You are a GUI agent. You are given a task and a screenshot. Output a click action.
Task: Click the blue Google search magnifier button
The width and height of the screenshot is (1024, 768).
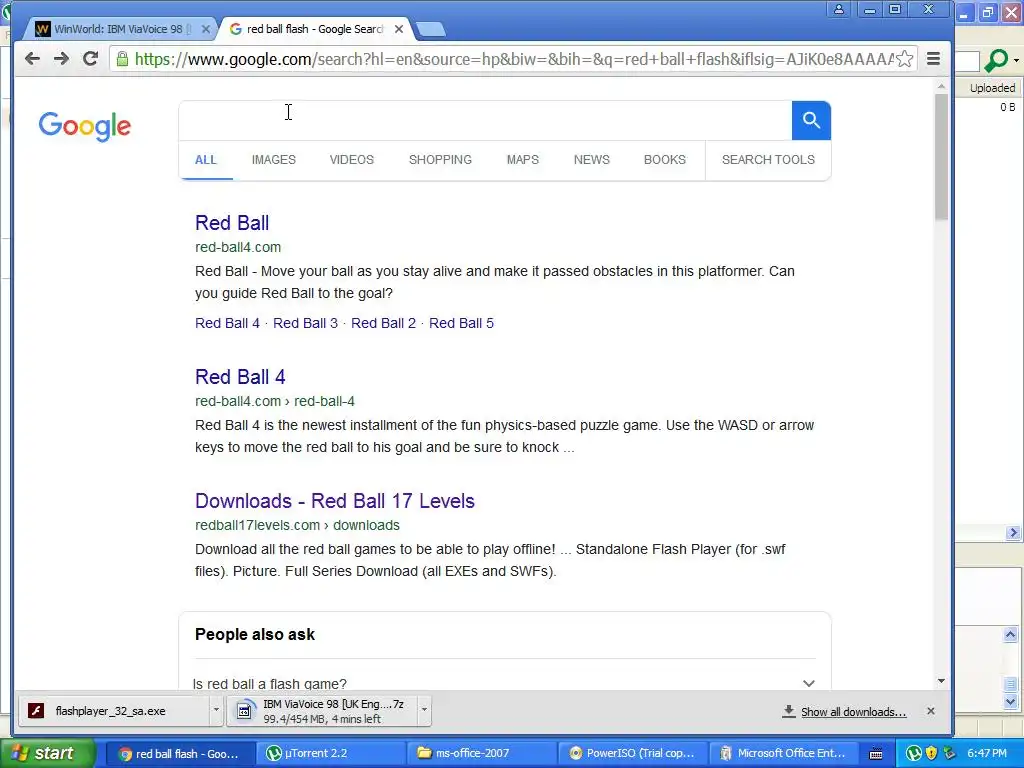811,120
